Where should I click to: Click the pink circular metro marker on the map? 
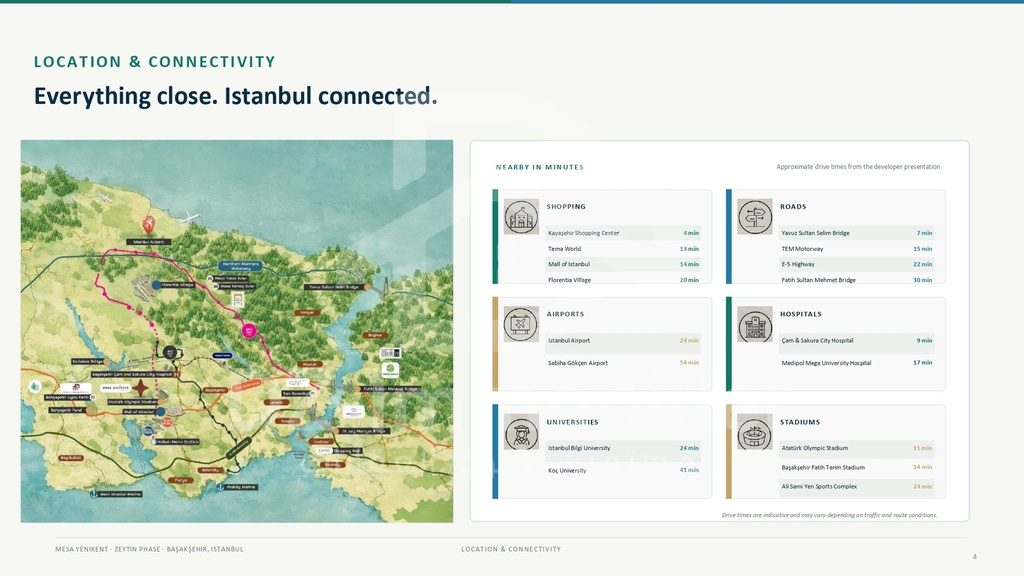(249, 331)
